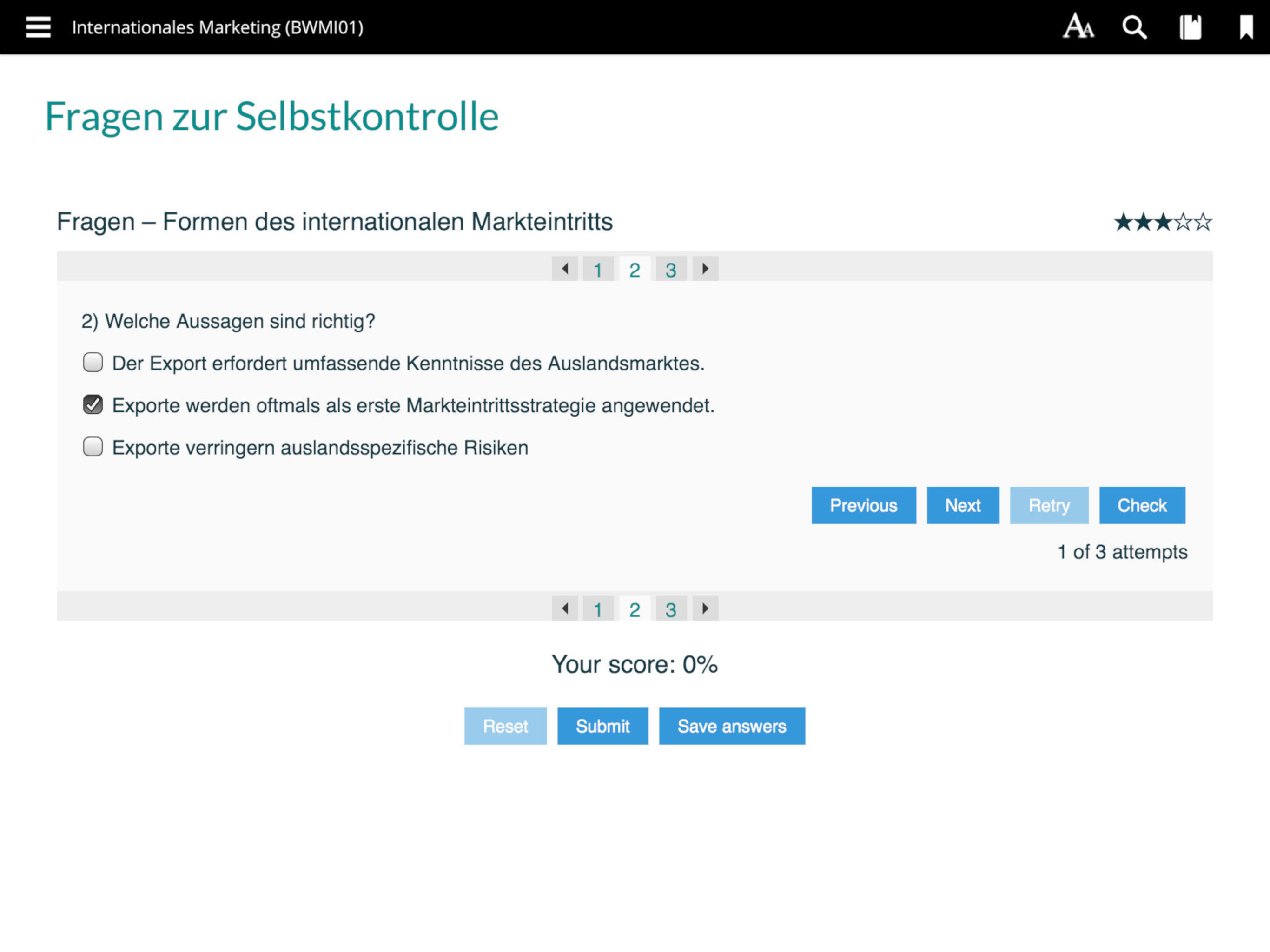Open the bookmarks list book icon
This screenshot has width=1270, height=952.
point(1190,27)
